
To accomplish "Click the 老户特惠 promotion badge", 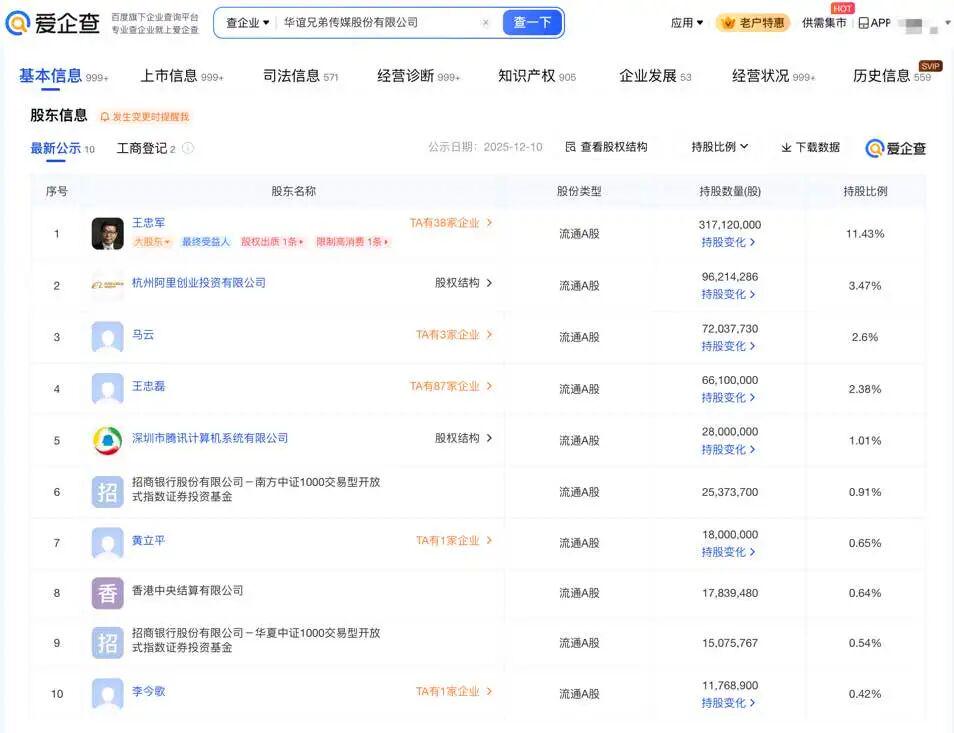I will 752,23.
